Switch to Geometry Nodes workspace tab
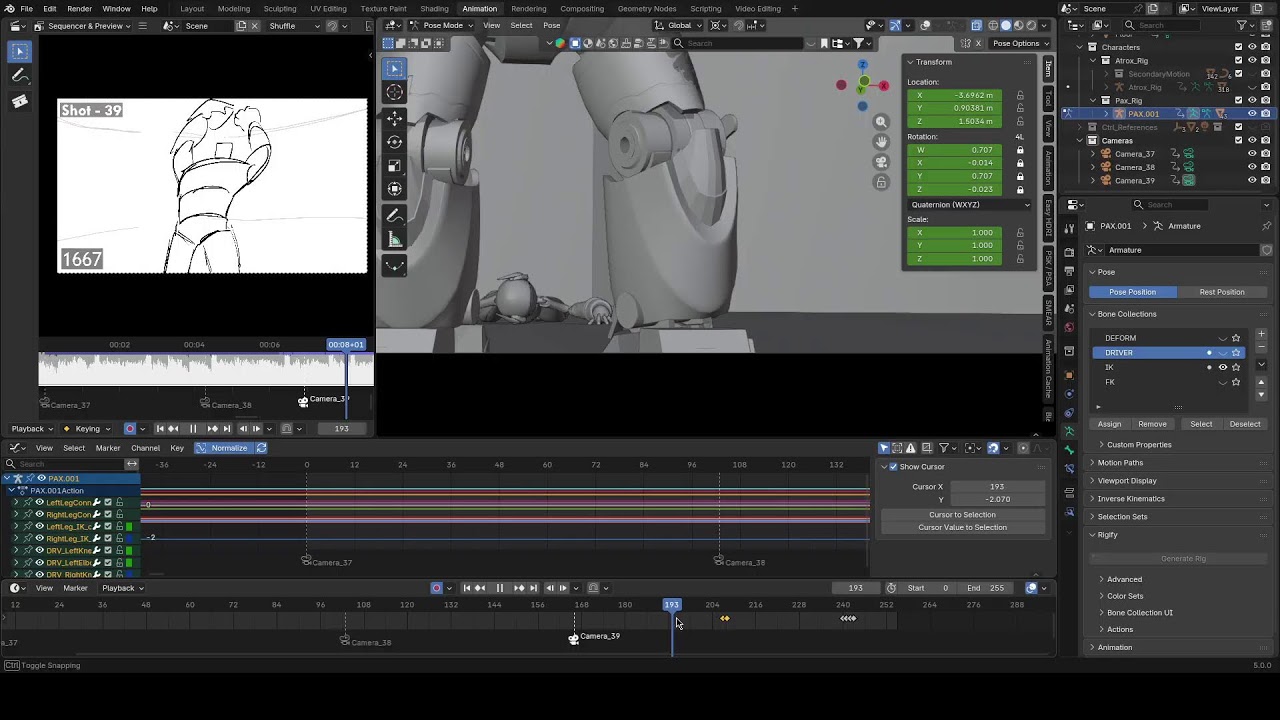This screenshot has width=1280, height=720. click(x=646, y=8)
